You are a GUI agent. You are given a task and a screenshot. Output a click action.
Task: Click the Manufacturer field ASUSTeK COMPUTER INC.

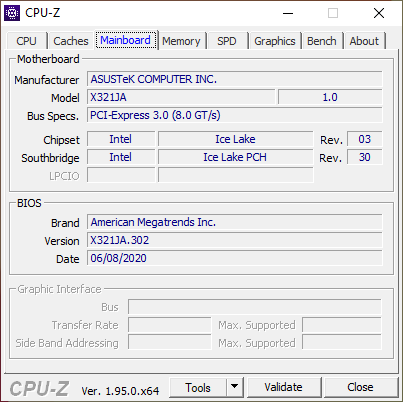(235, 79)
